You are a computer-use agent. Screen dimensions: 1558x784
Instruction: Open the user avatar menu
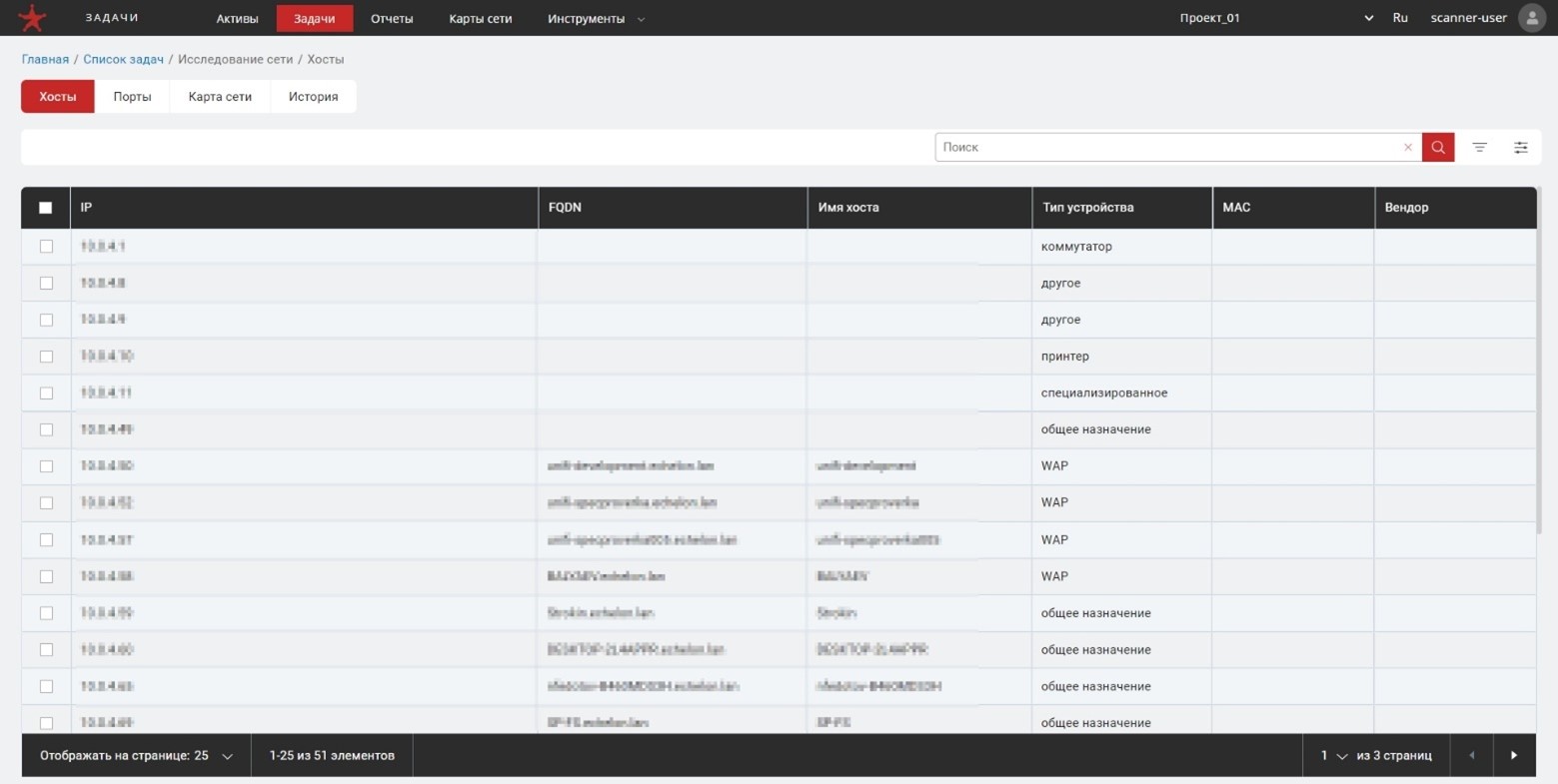(x=1532, y=18)
